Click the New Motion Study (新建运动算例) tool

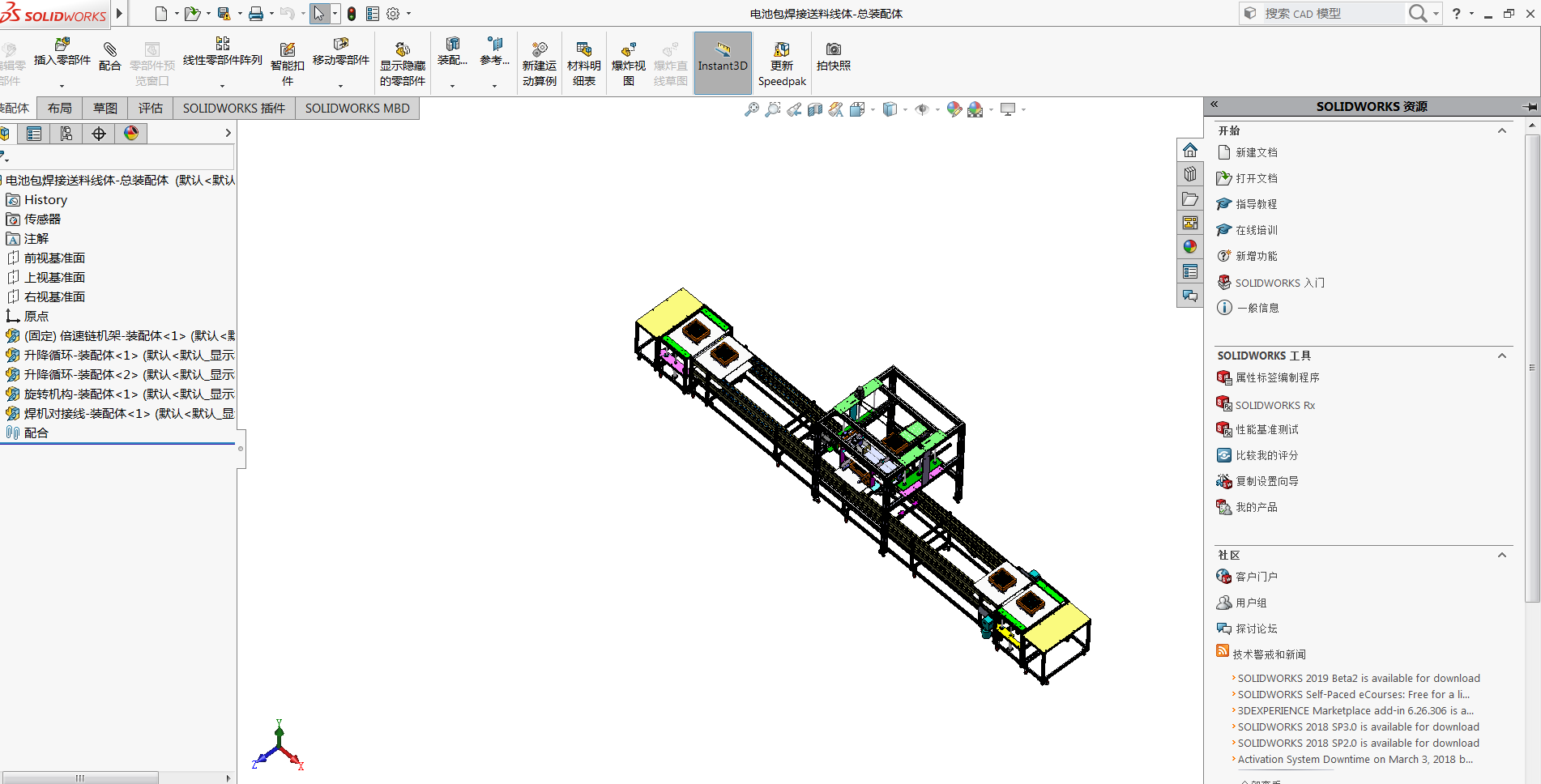[x=540, y=63]
